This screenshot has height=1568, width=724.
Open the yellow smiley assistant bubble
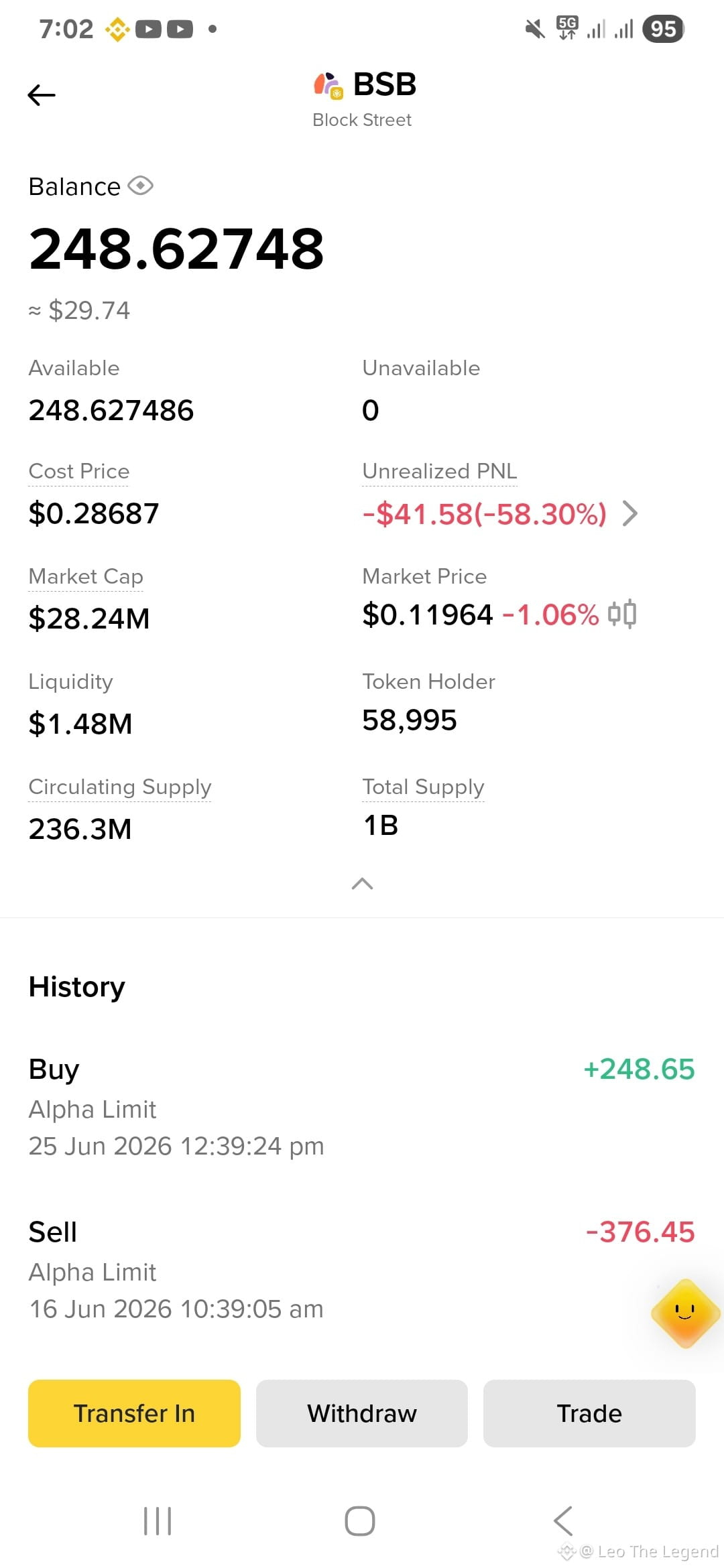[x=685, y=1313]
